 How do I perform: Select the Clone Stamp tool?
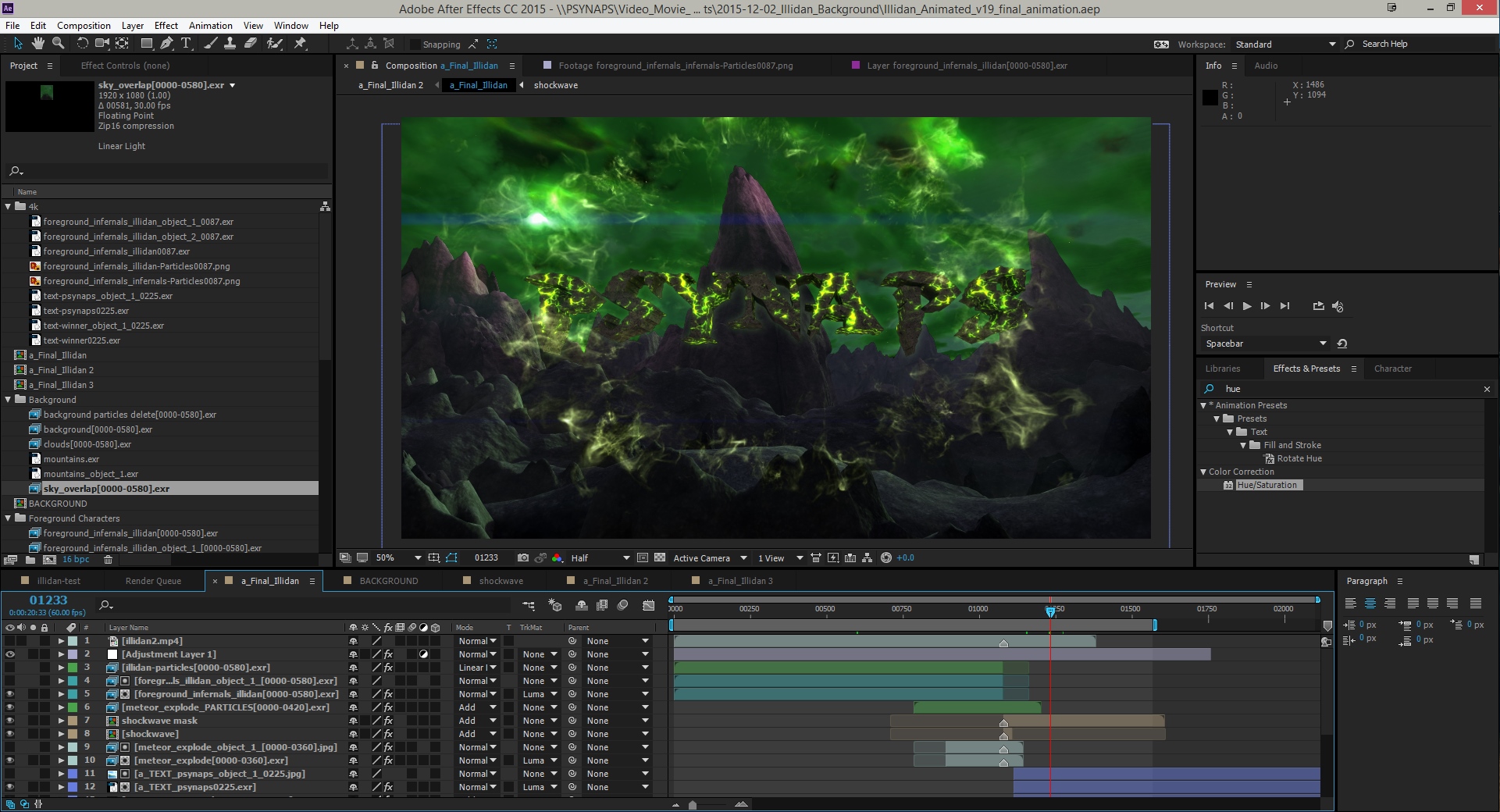(230, 44)
